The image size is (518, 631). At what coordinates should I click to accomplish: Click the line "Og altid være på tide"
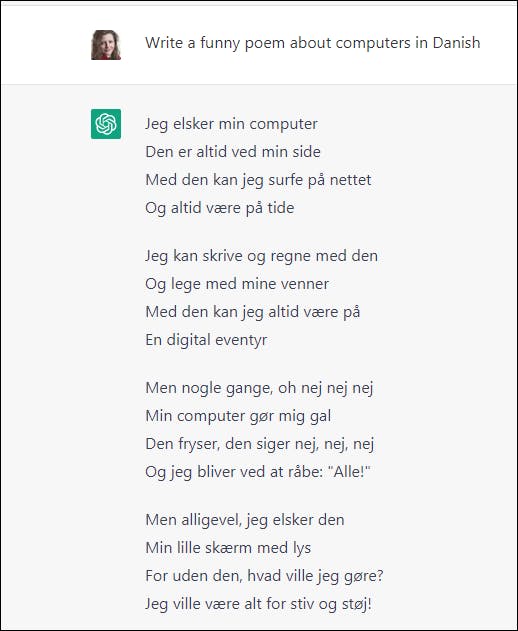pos(220,208)
